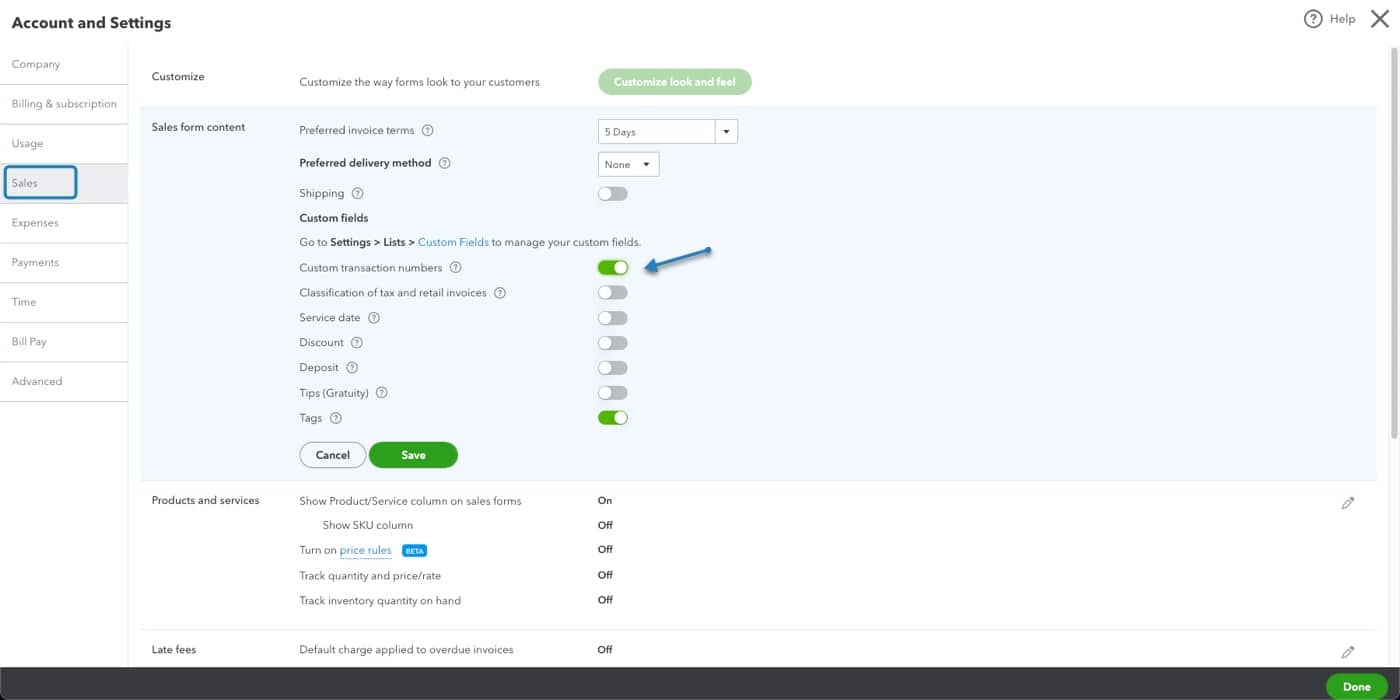Open the price rules link
Screen dimensions: 1400x700
tap(366, 550)
